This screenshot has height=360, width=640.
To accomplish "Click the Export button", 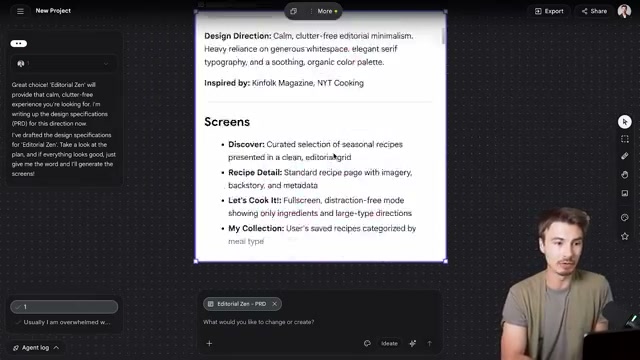I will tap(549, 11).
